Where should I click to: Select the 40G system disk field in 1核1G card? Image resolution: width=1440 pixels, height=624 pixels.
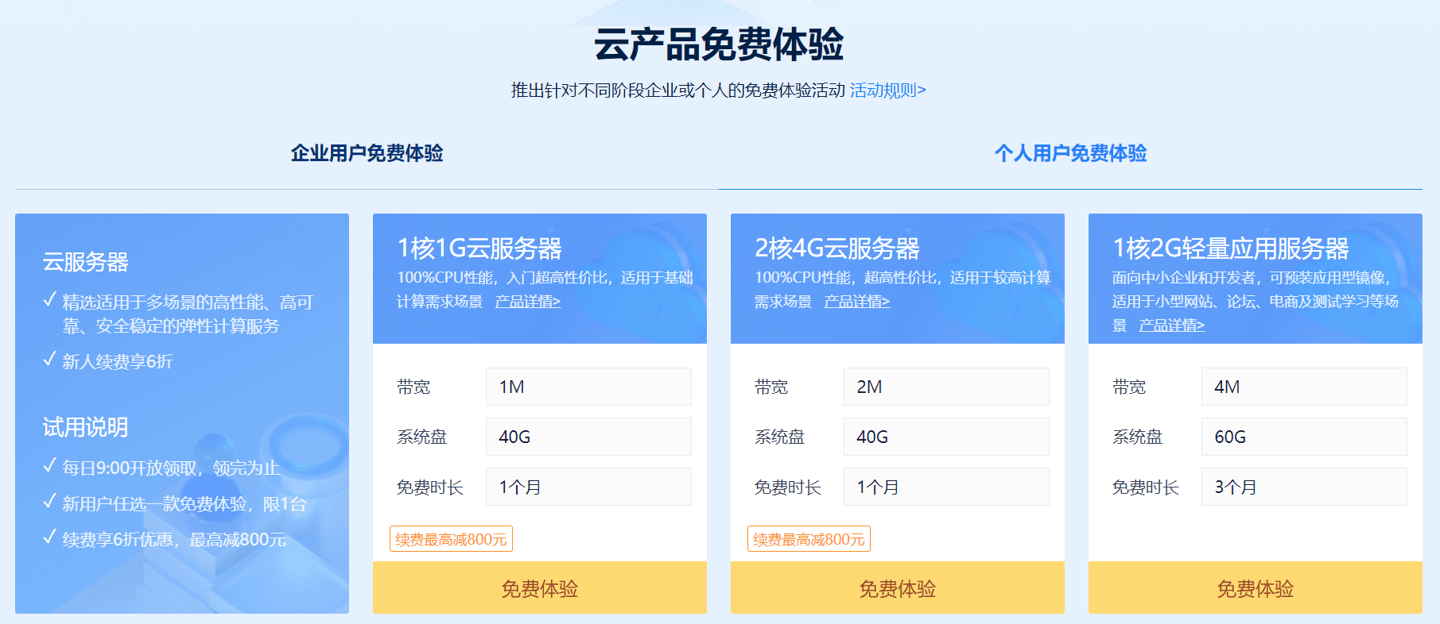[589, 437]
